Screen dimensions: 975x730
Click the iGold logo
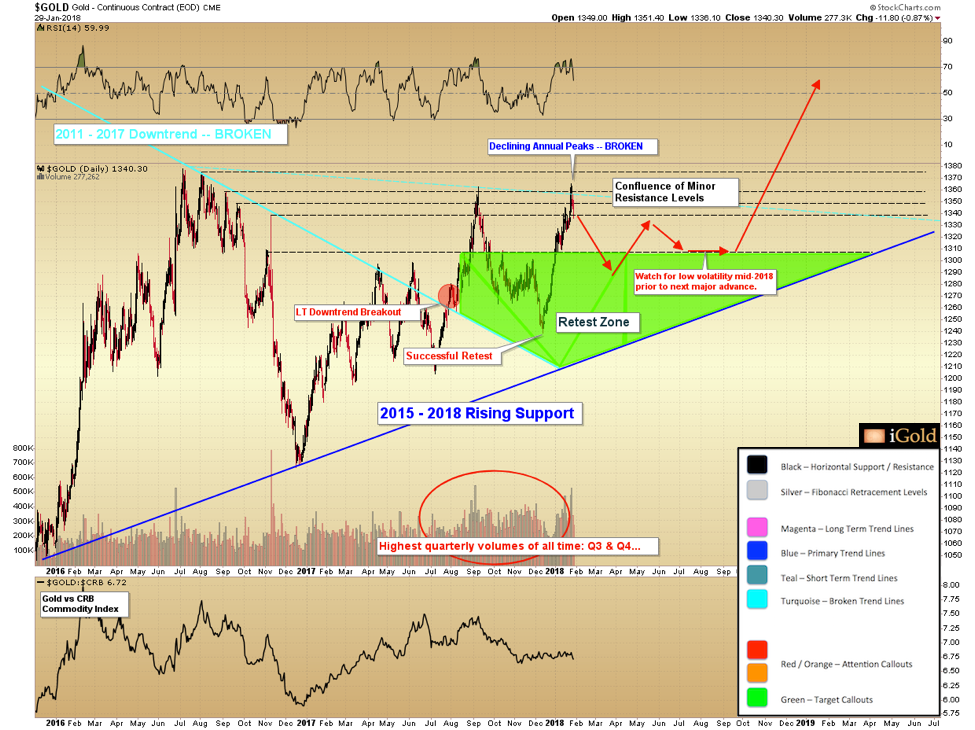[x=898, y=434]
